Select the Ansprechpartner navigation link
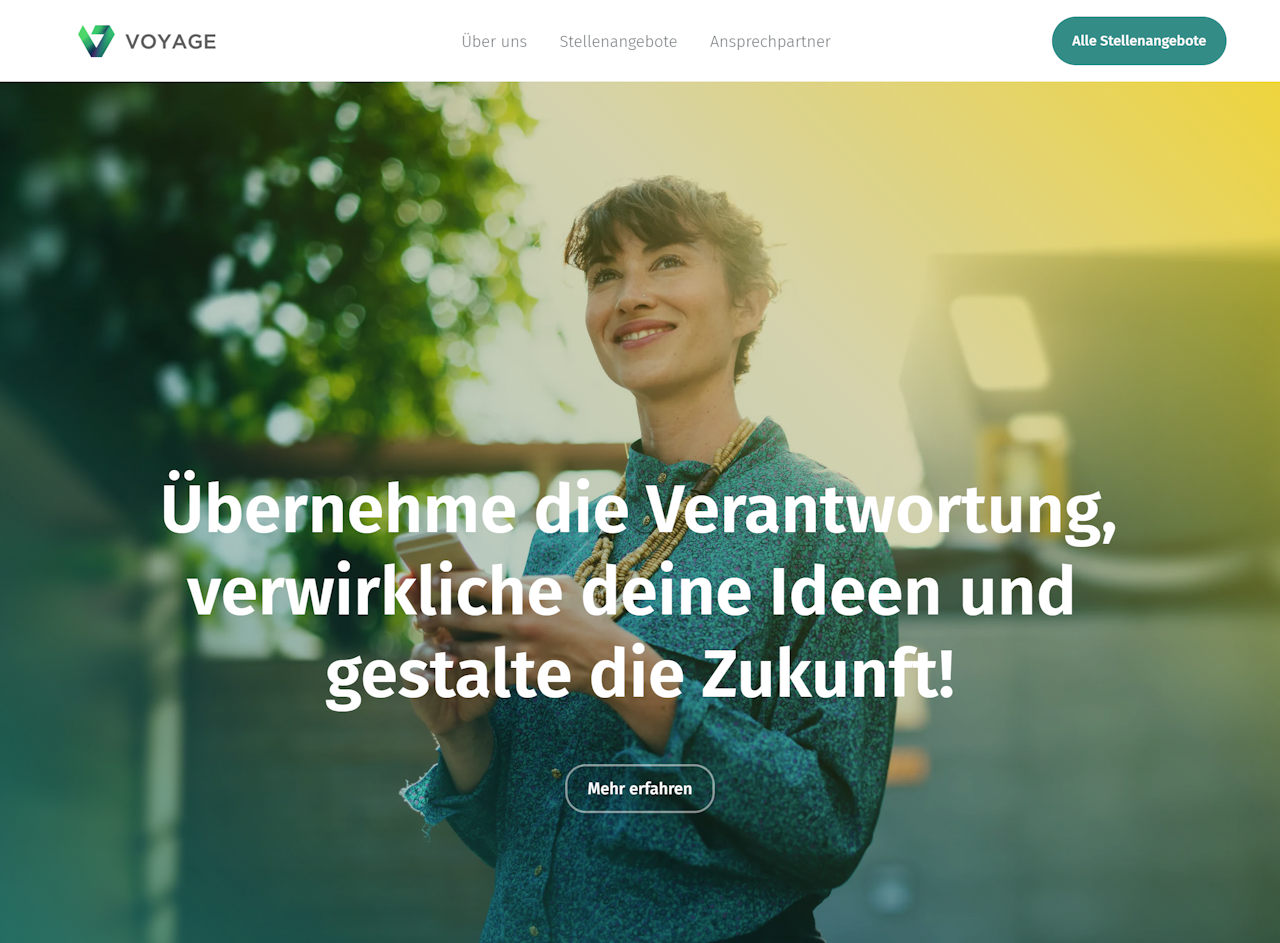 (770, 41)
